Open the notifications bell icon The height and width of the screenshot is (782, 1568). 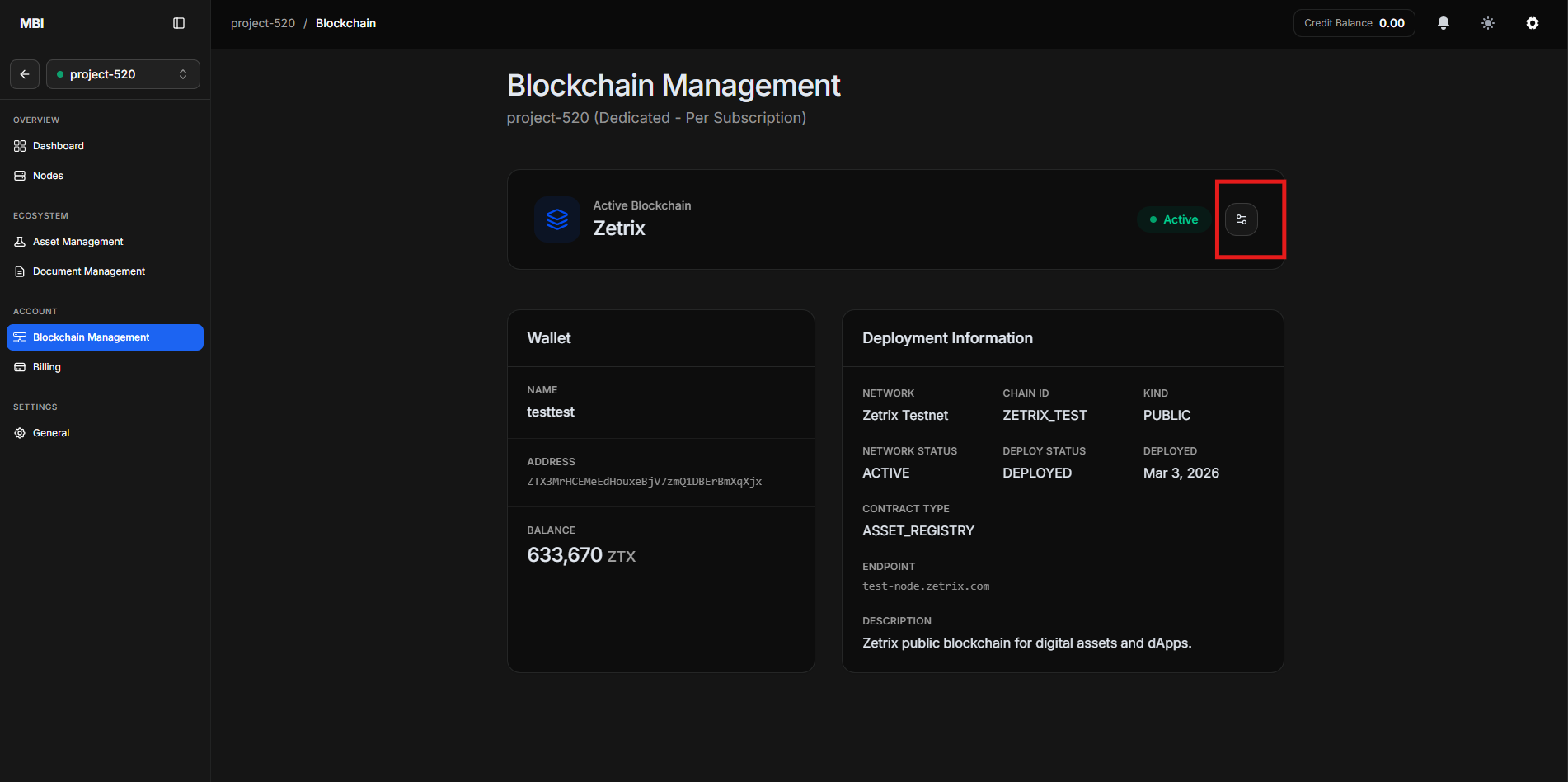(1443, 23)
